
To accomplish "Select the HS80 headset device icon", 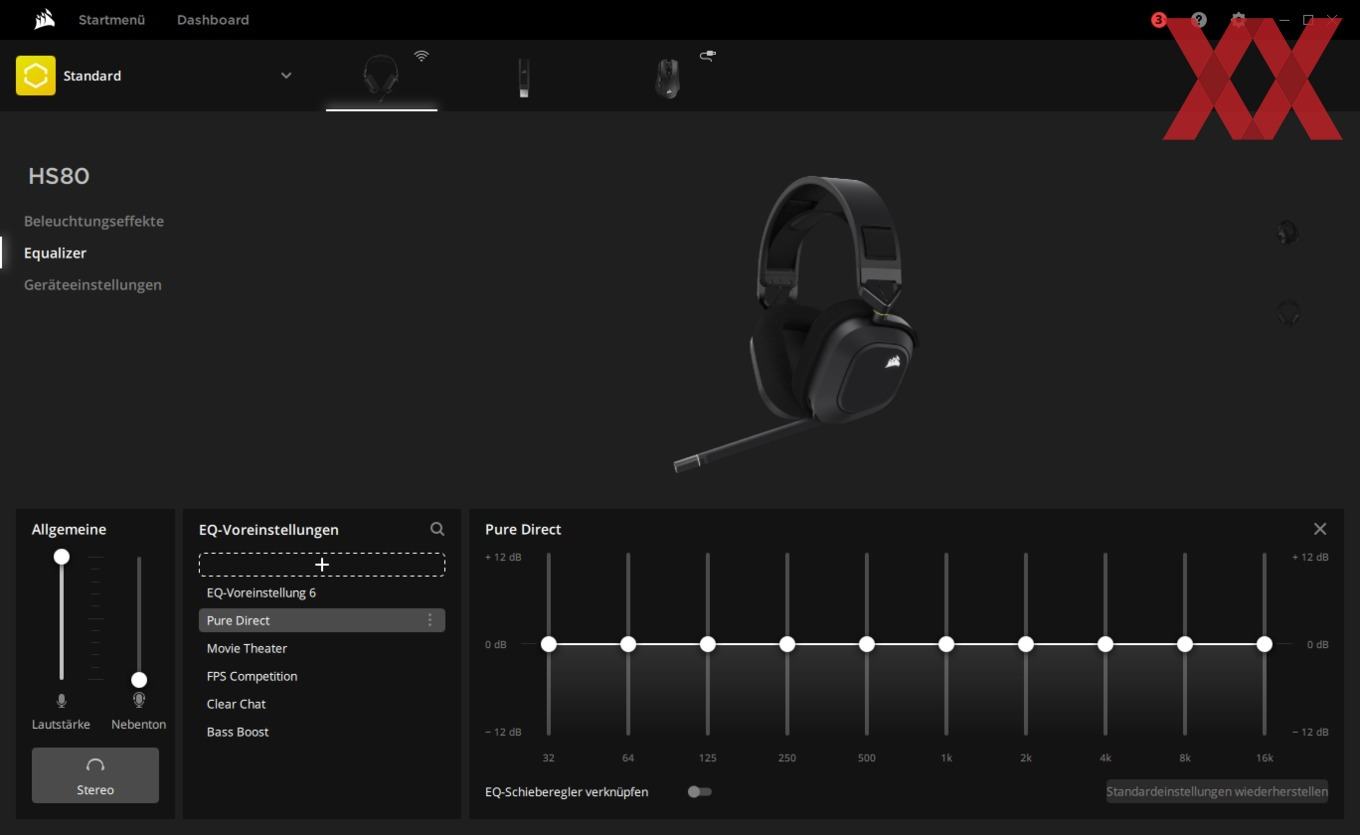I will click(x=381, y=76).
